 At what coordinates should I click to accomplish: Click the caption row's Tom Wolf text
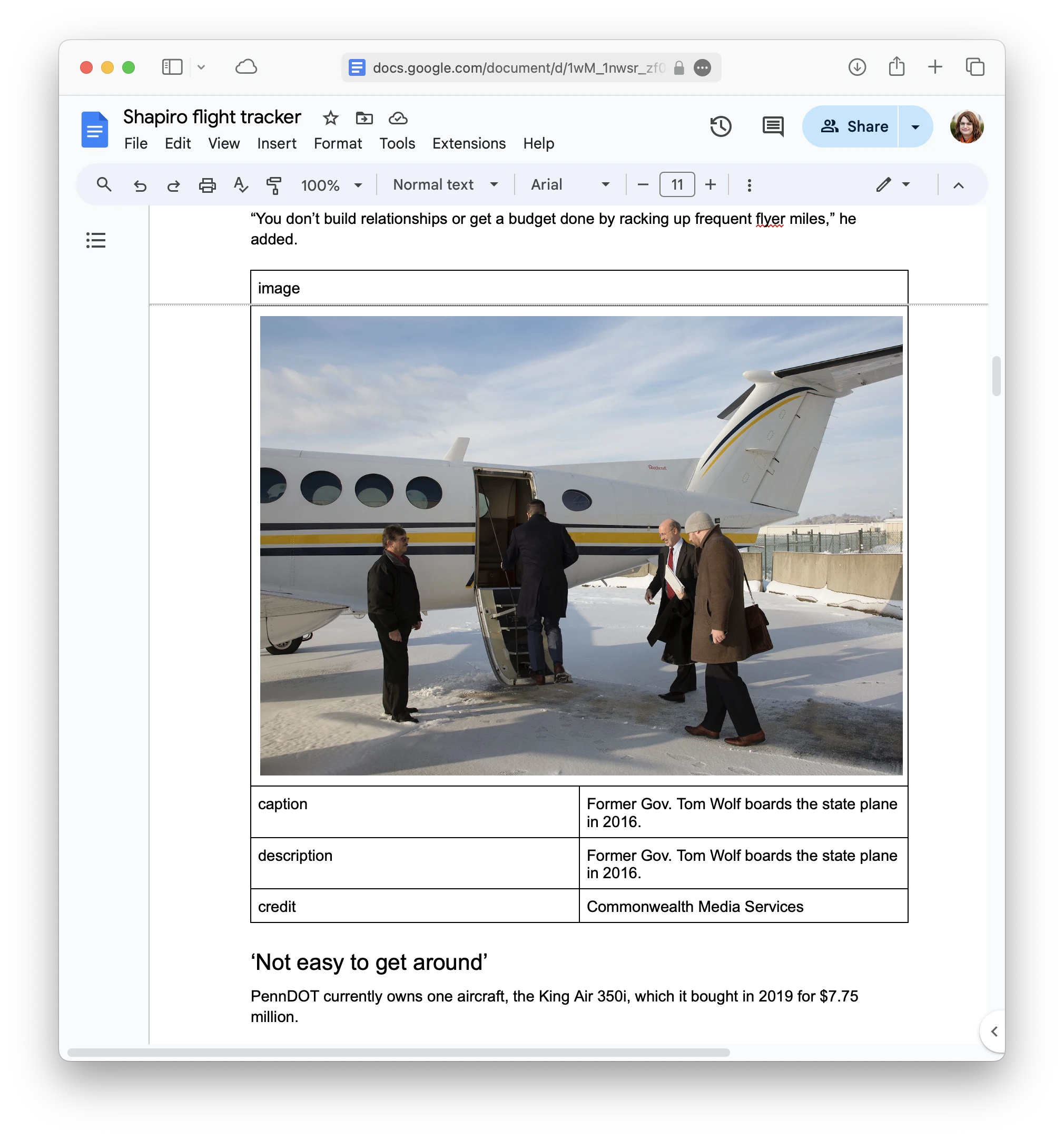click(x=742, y=812)
